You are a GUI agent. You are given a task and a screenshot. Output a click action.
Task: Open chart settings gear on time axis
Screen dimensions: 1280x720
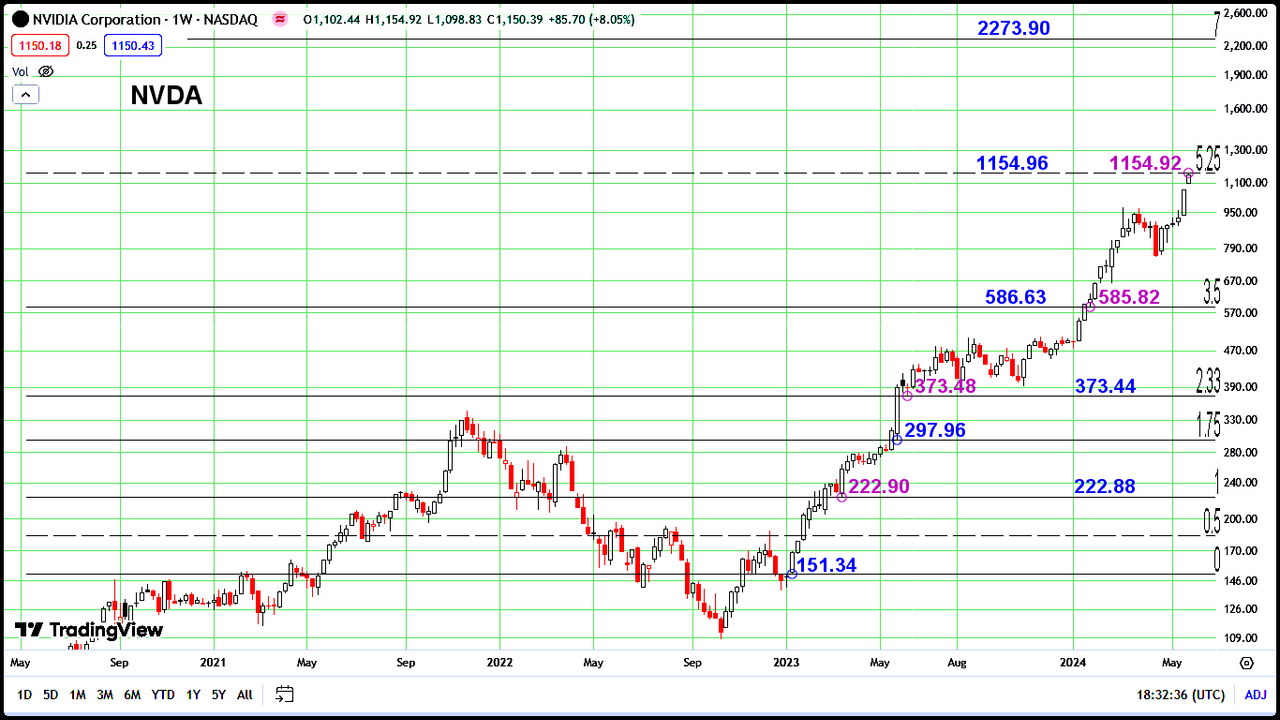tap(1246, 662)
